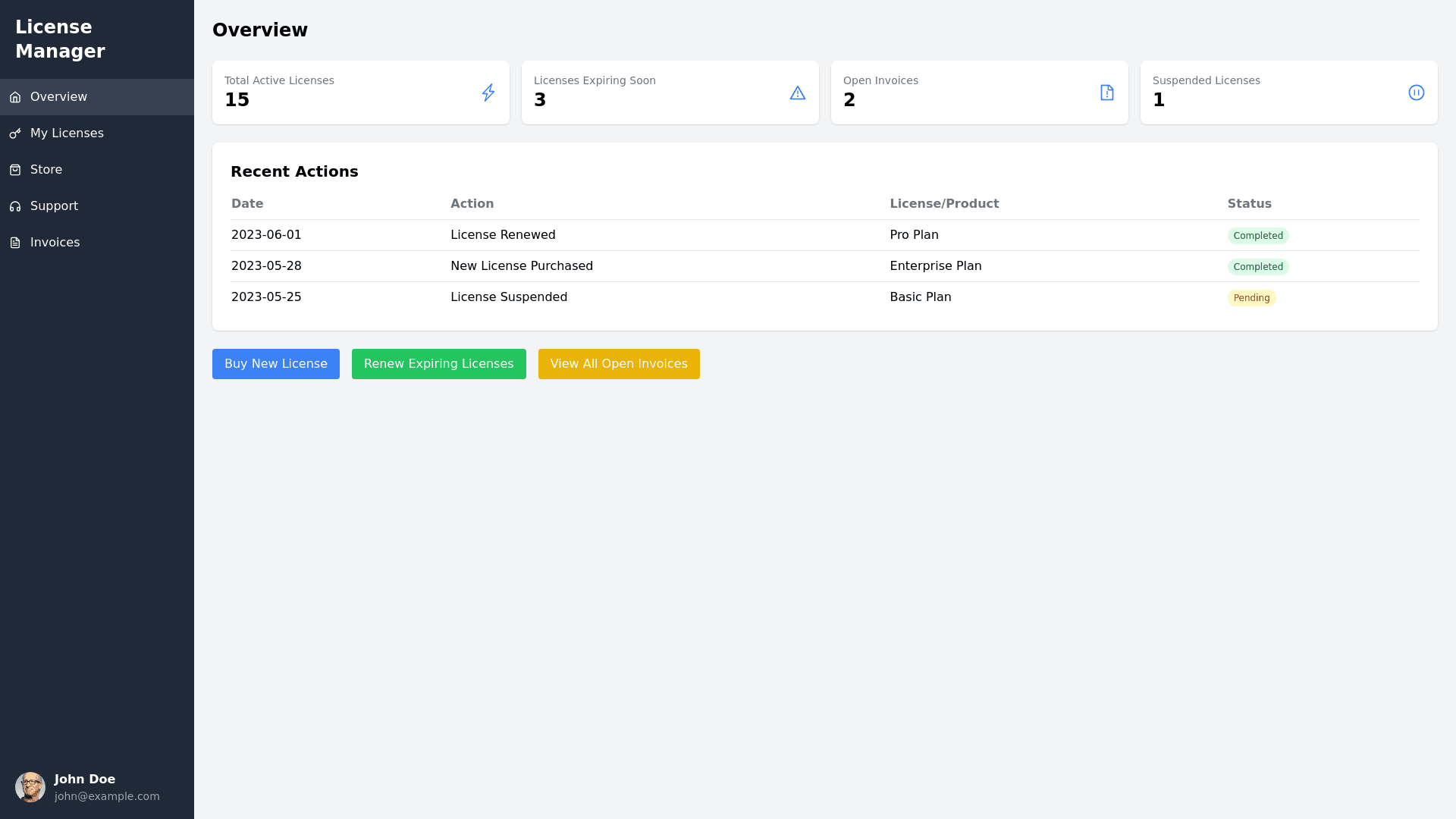Open the My Licenses sidebar item
This screenshot has height=819, width=1456.
pos(67,133)
